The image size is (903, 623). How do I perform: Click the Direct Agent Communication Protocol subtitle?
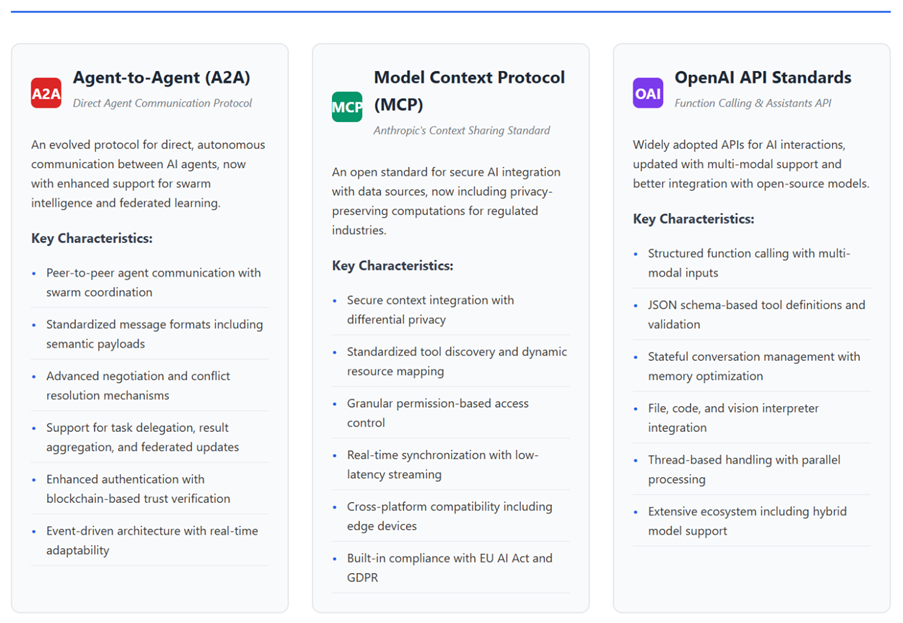click(162, 103)
